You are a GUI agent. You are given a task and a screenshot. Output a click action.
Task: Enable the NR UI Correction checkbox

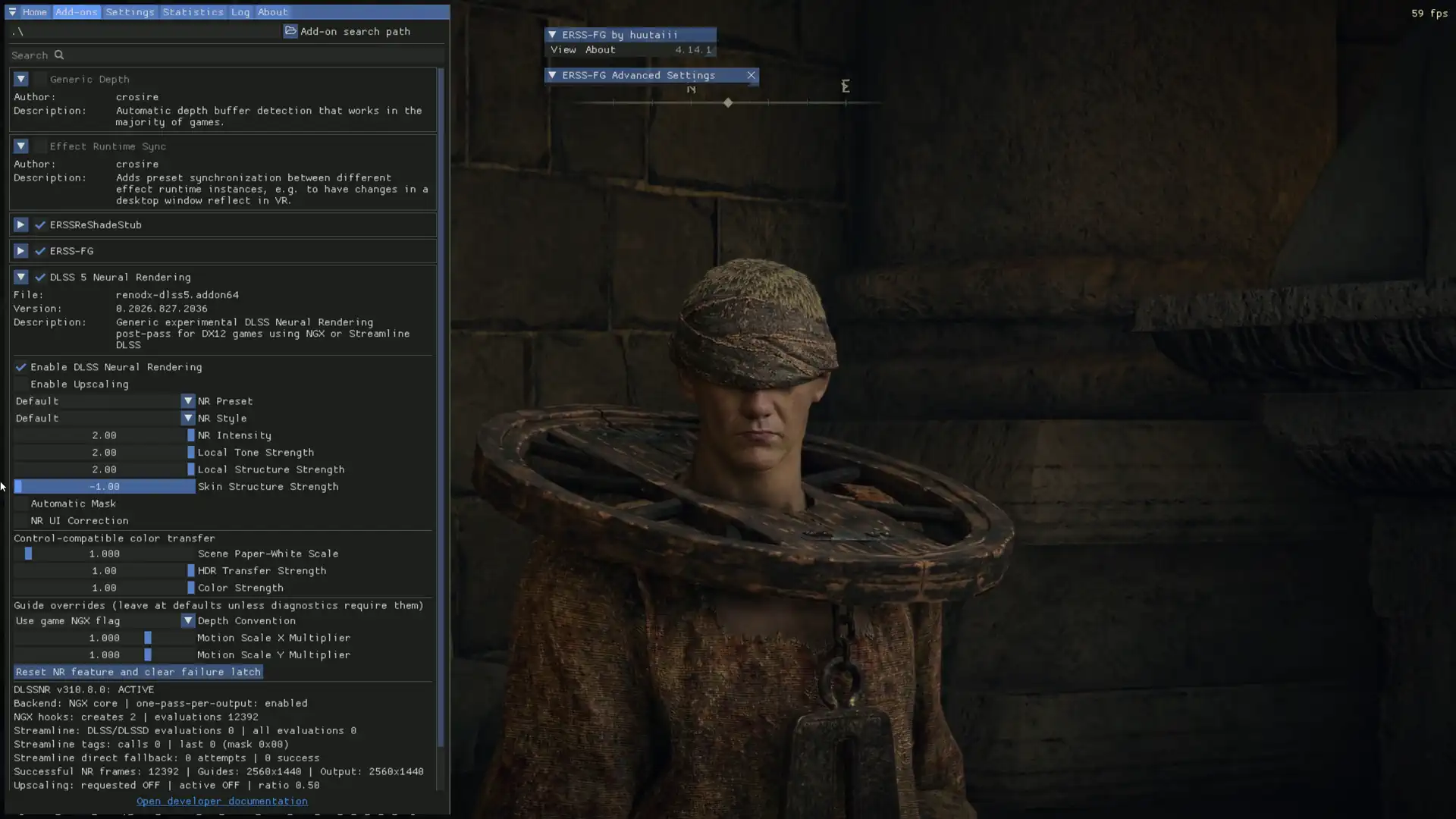(x=20, y=521)
